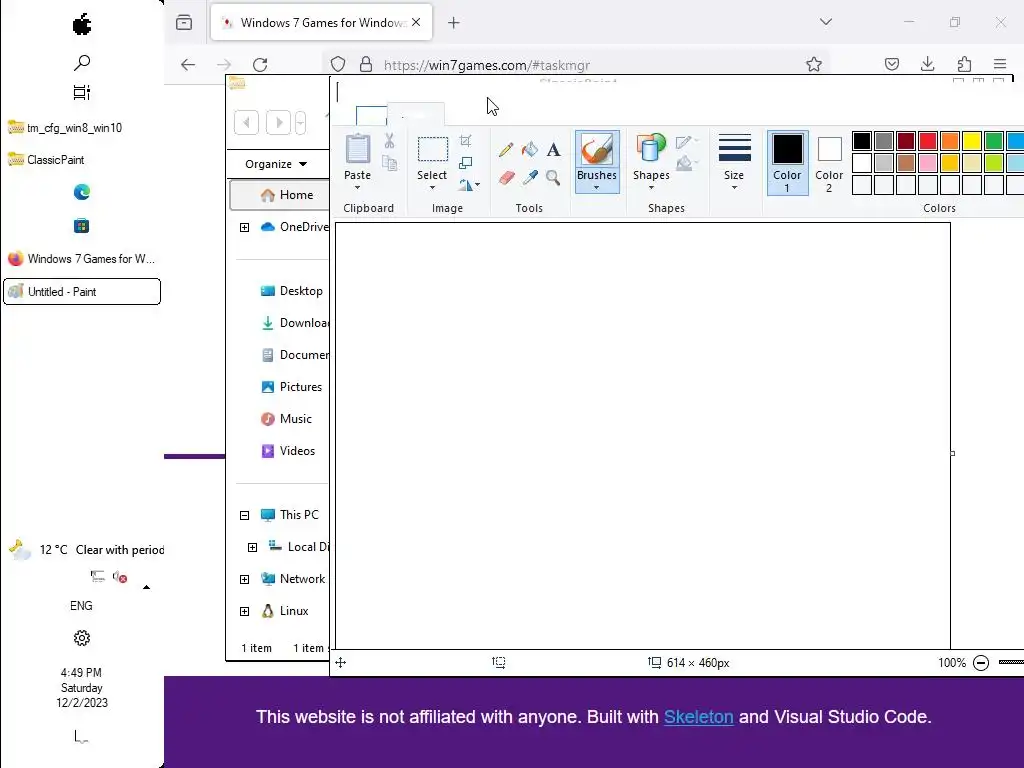The height and width of the screenshot is (768, 1024).
Task: Open Pictures in Explorer navigation pane
Action: tap(291, 387)
